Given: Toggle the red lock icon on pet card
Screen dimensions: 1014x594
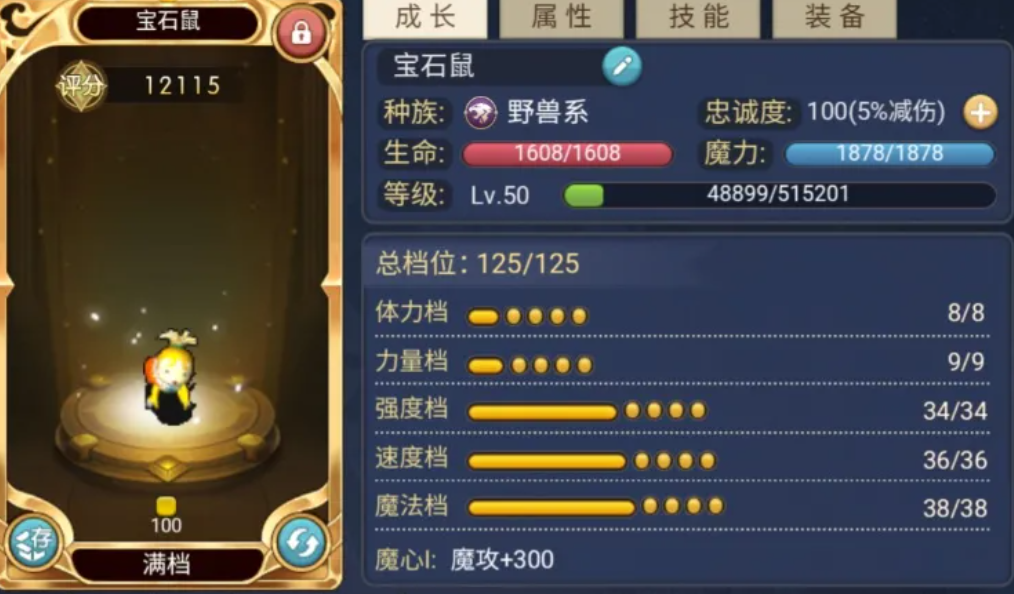Looking at the screenshot, I should coord(301,32).
